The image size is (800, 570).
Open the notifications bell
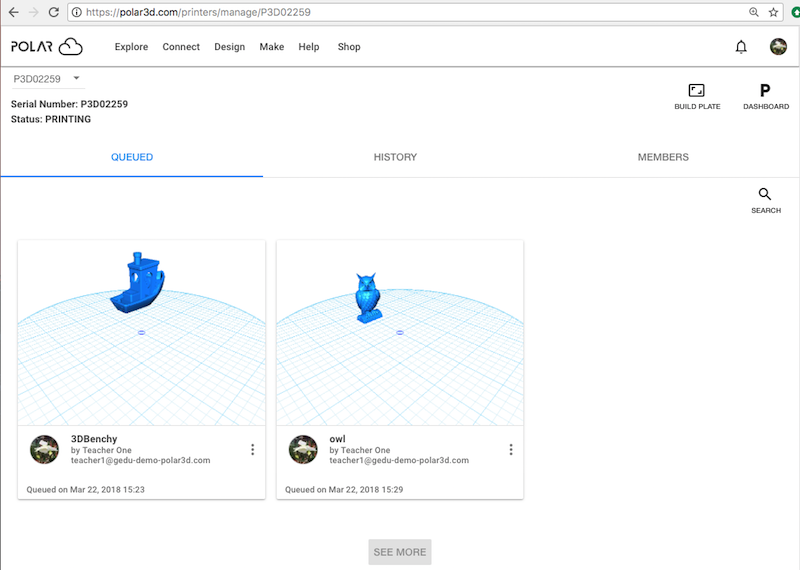(741, 47)
